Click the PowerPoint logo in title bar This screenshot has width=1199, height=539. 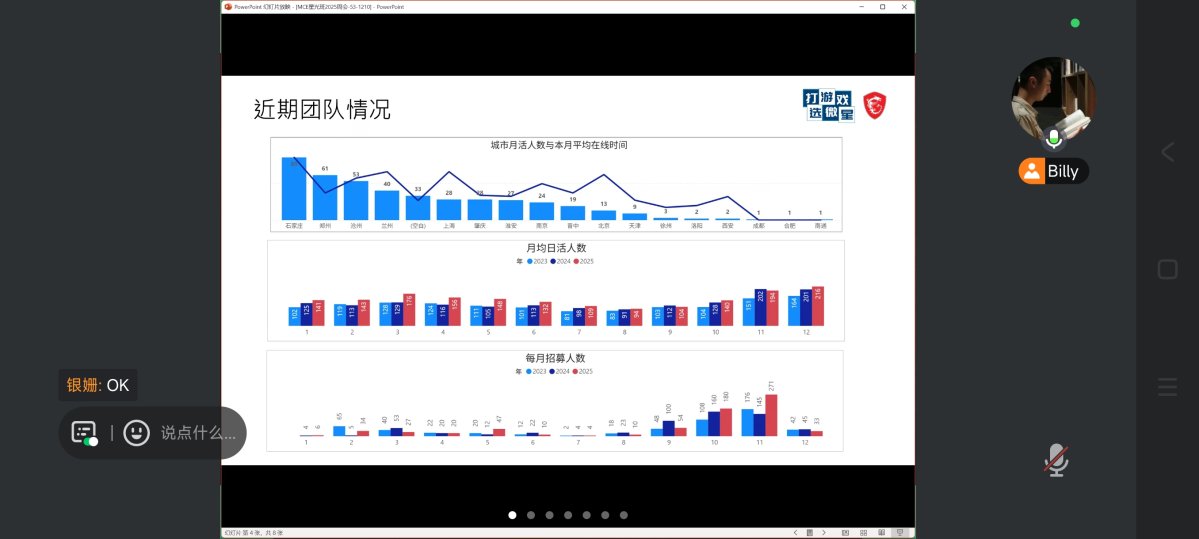pyautogui.click(x=228, y=6)
